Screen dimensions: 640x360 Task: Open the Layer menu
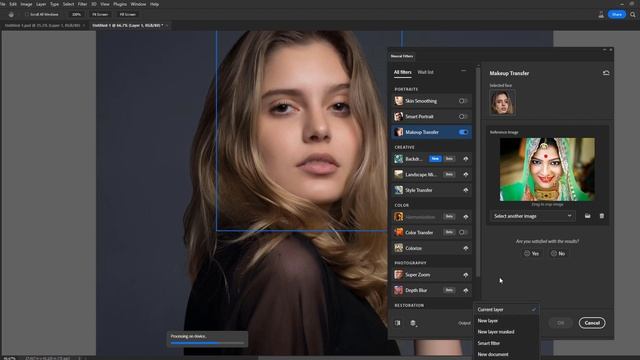click(41, 4)
